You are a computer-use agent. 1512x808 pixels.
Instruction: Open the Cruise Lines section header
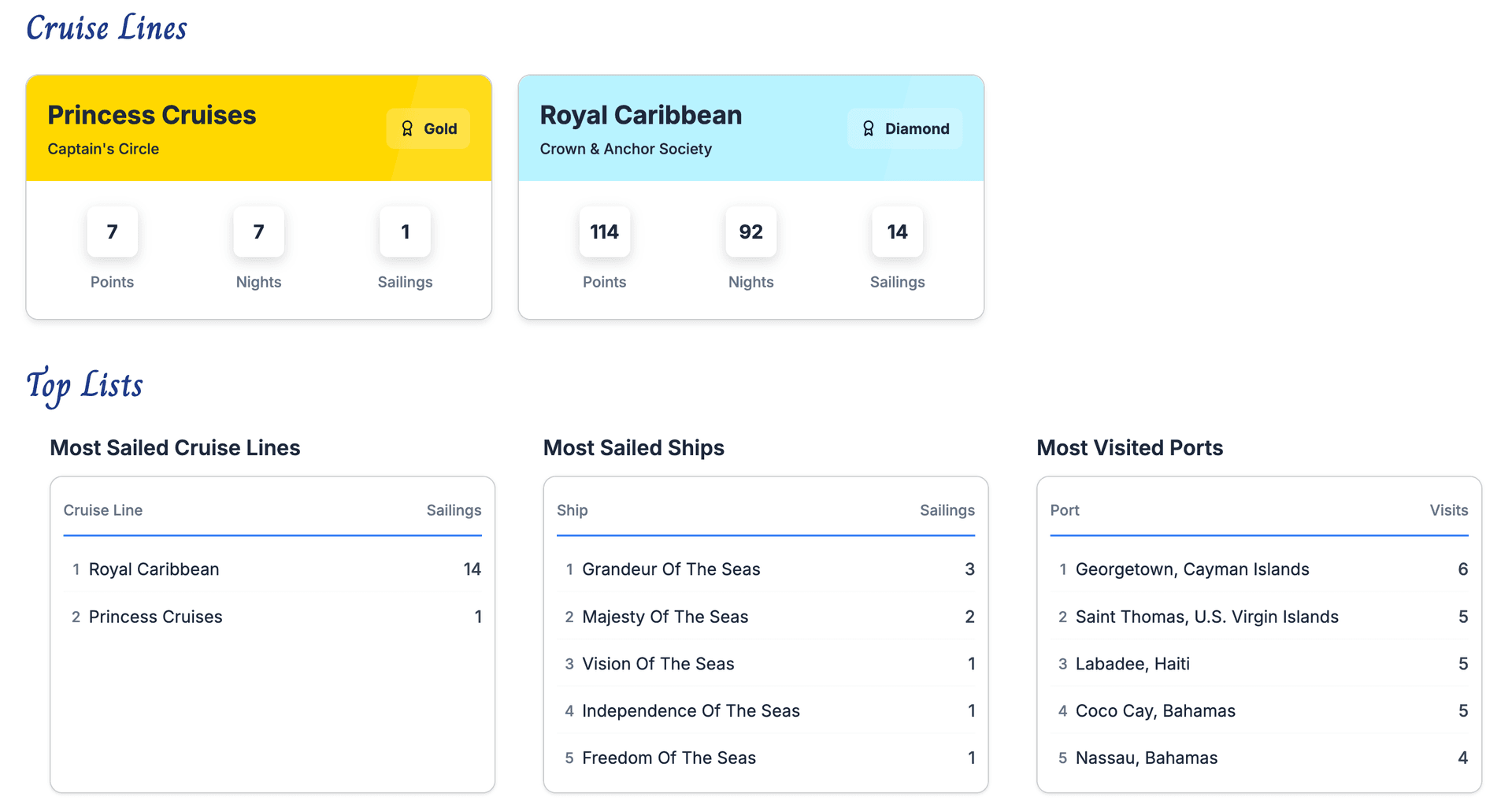(106, 28)
